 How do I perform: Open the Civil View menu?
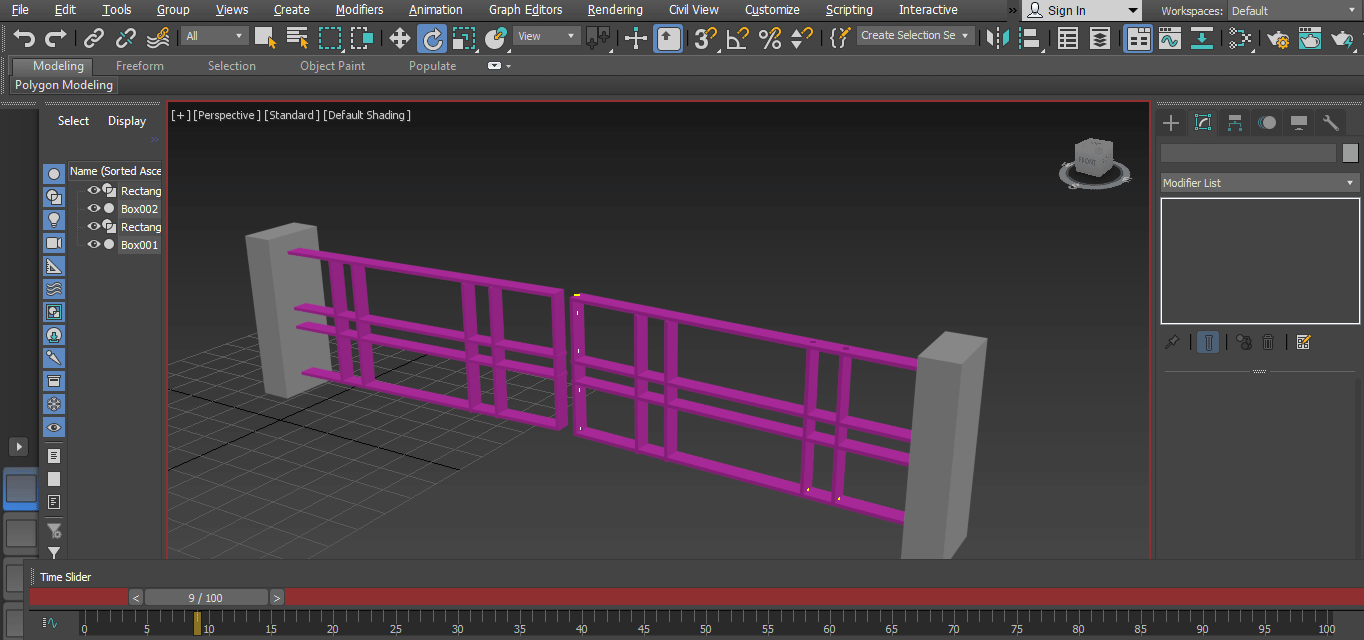coord(694,10)
